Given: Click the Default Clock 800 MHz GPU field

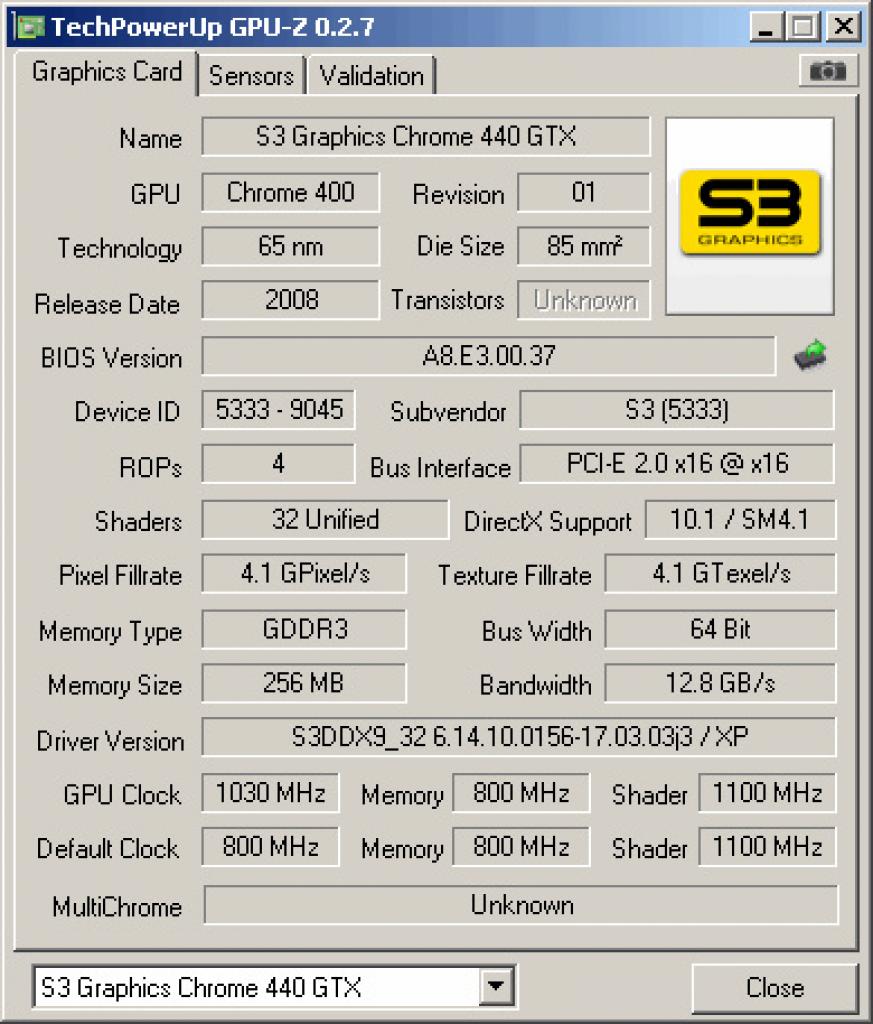Looking at the screenshot, I should click(x=270, y=847).
